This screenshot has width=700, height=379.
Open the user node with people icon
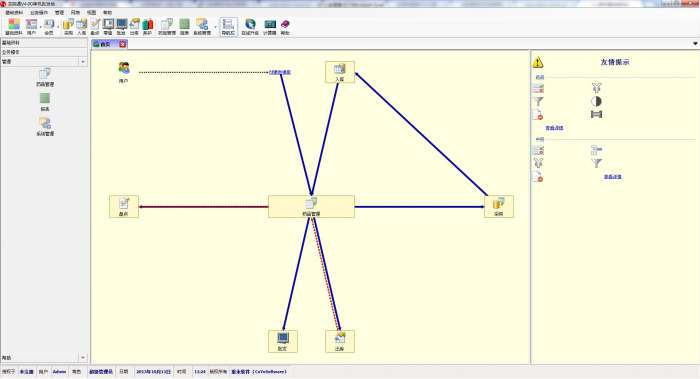(124, 73)
